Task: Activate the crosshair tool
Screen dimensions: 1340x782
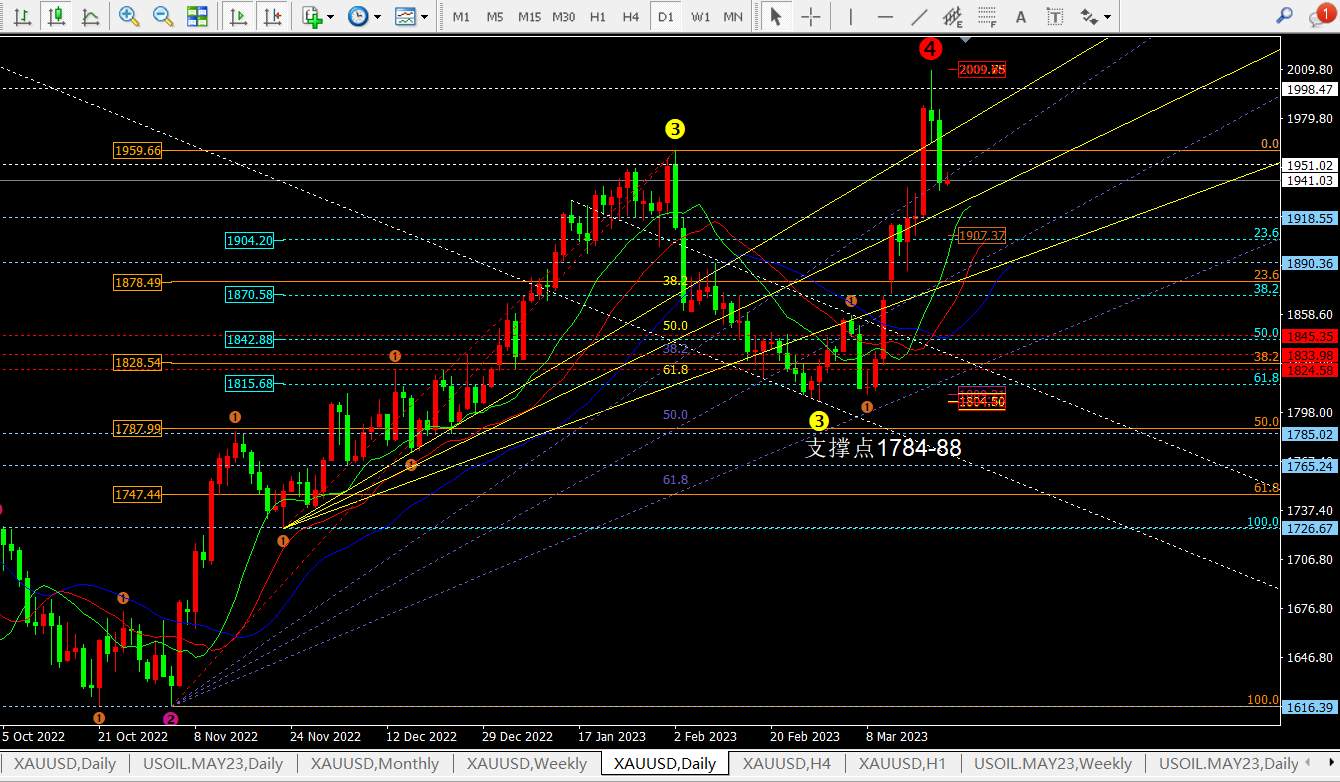Action: [811, 16]
